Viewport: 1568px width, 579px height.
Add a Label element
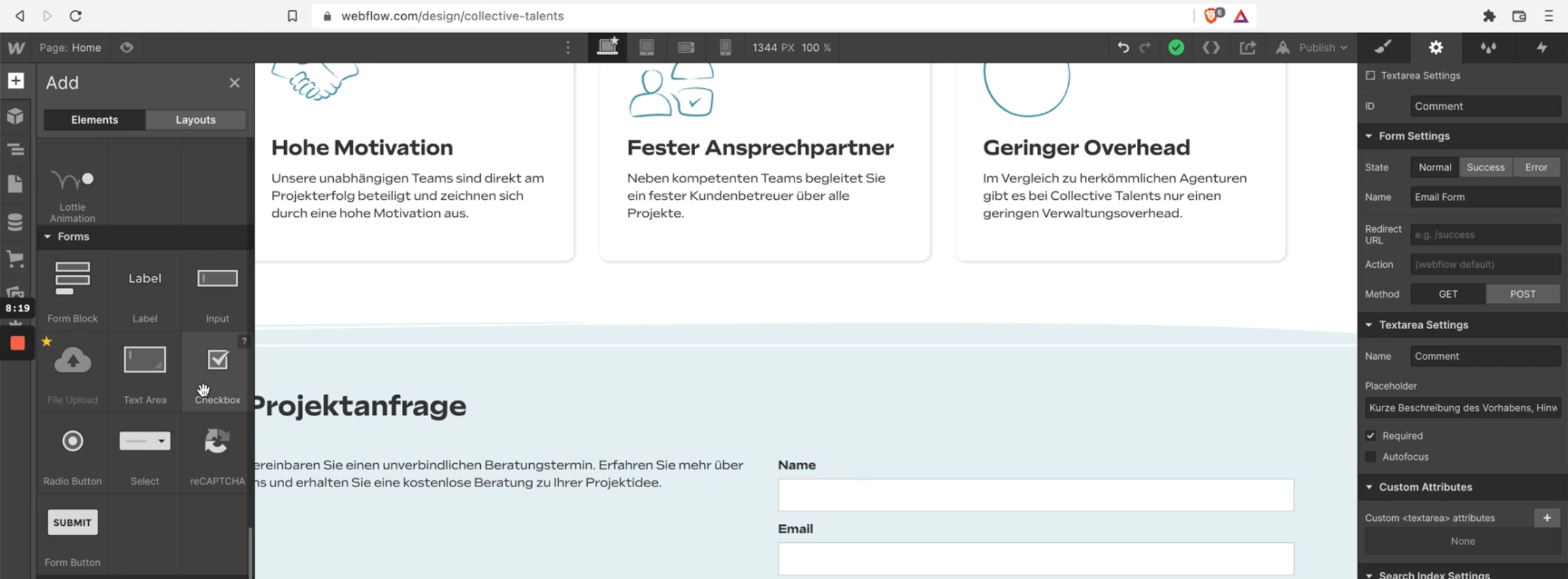[145, 291]
